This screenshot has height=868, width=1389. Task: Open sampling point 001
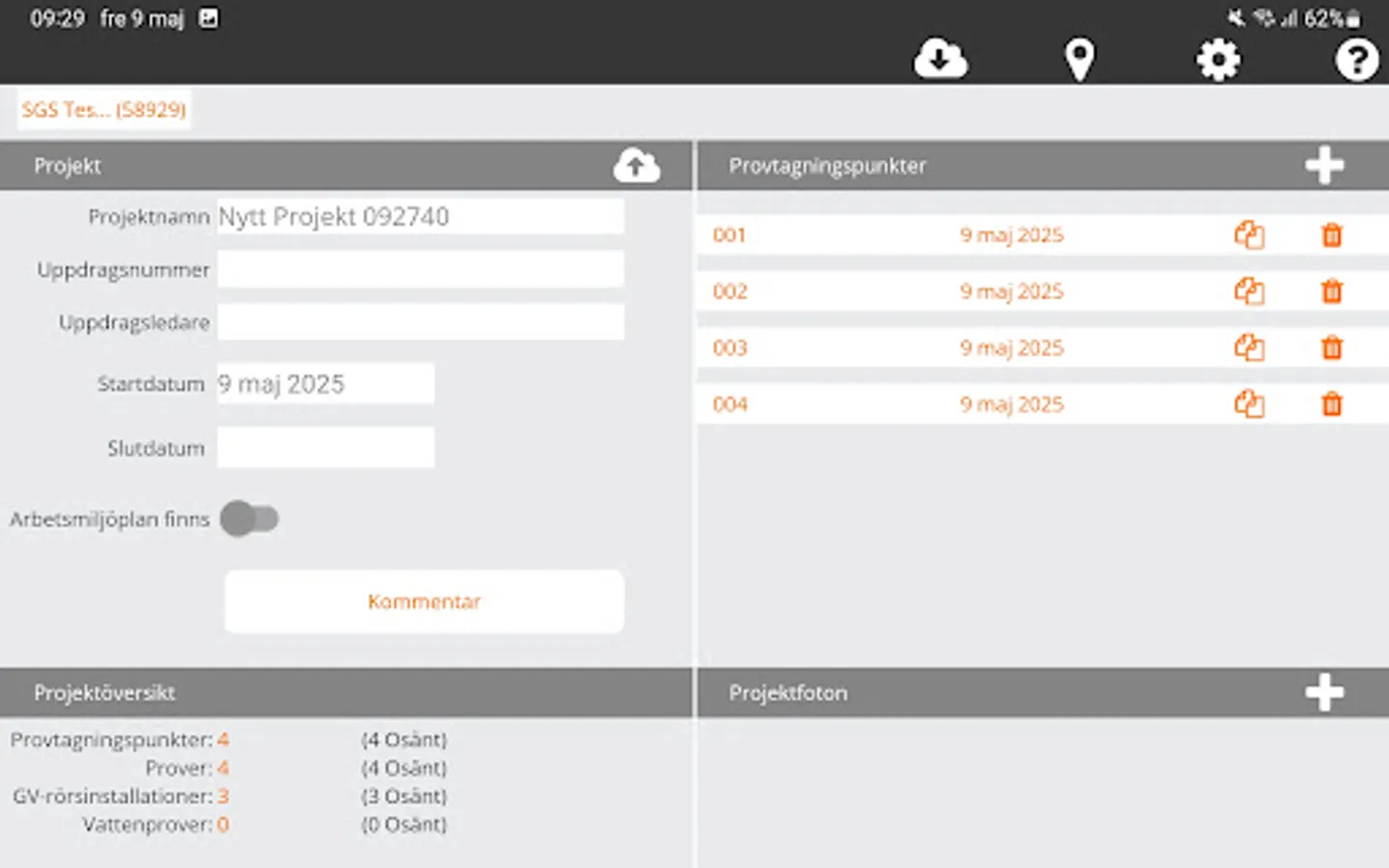729,234
